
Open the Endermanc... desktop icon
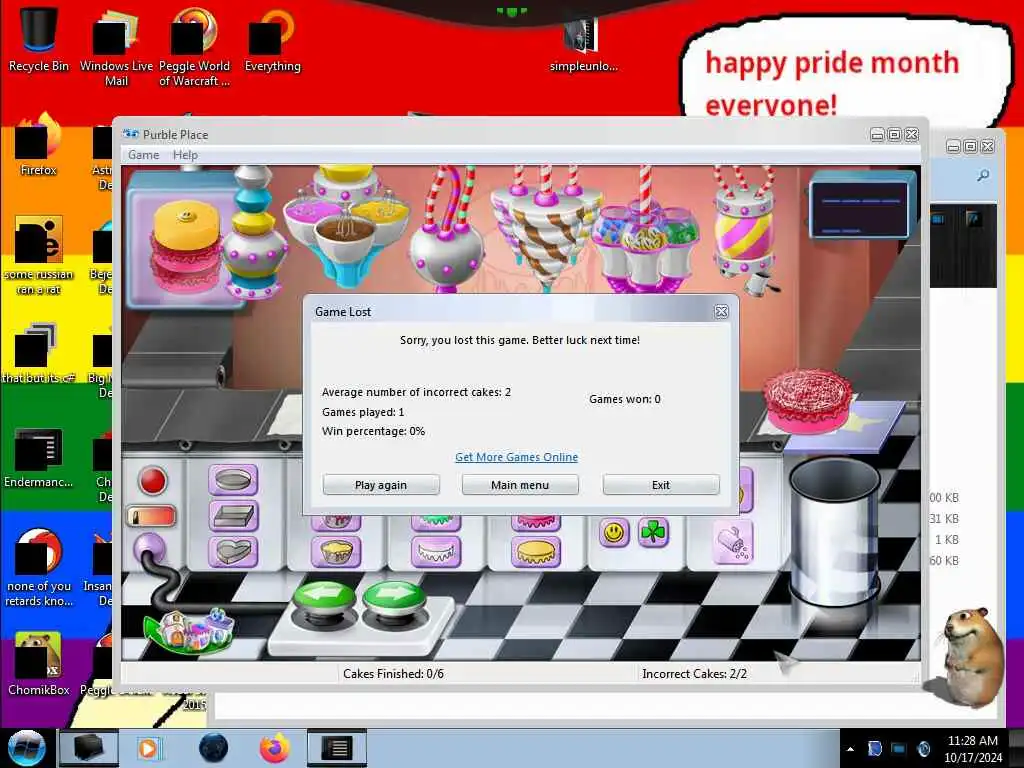pyautogui.click(x=39, y=457)
